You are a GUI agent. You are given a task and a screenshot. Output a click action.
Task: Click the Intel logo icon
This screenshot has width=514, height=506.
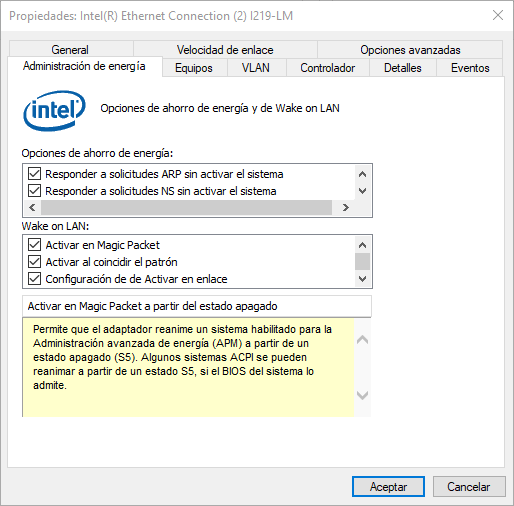[x=54, y=110]
